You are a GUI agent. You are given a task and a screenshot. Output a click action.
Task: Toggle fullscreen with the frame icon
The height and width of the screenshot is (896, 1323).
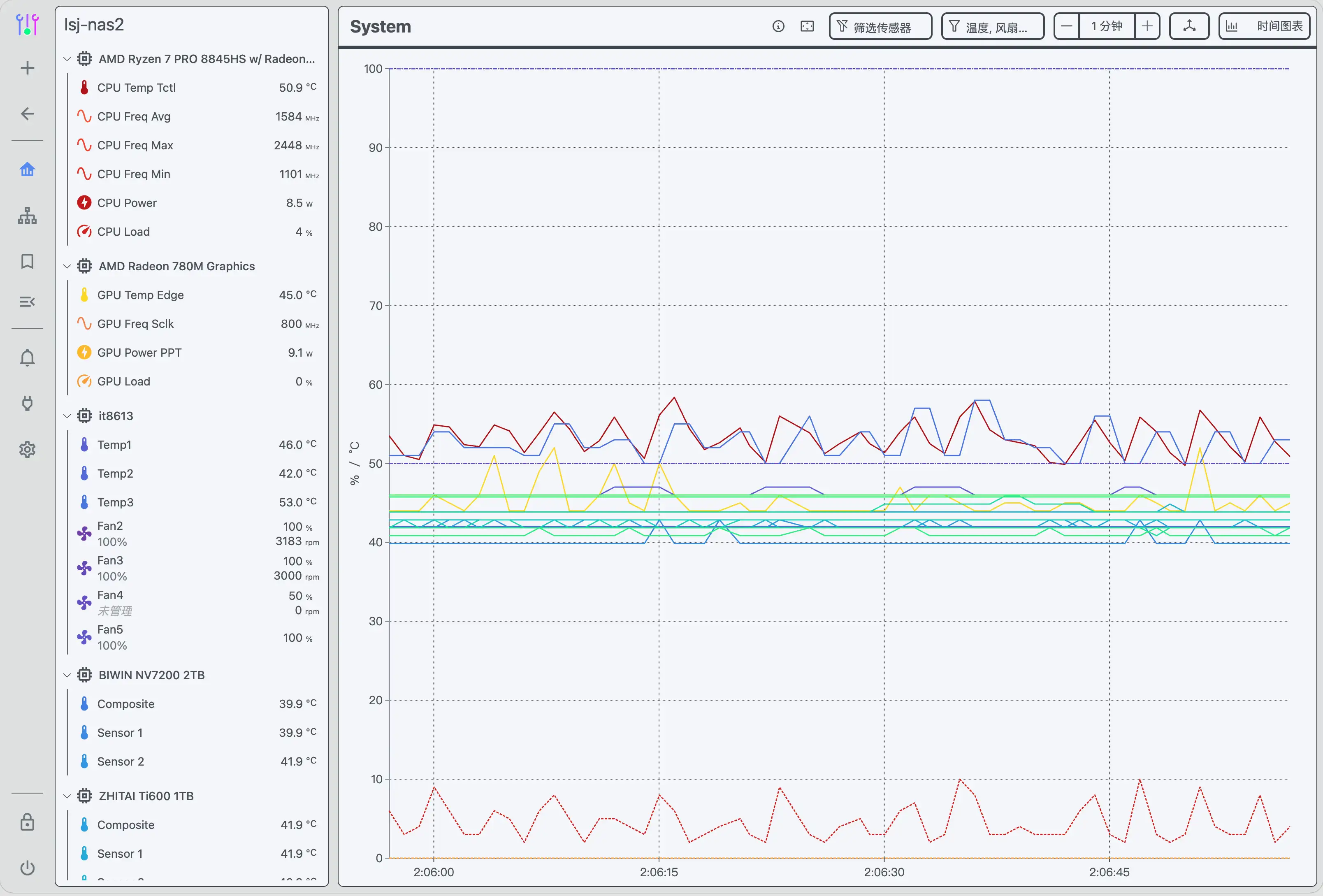[x=807, y=26]
